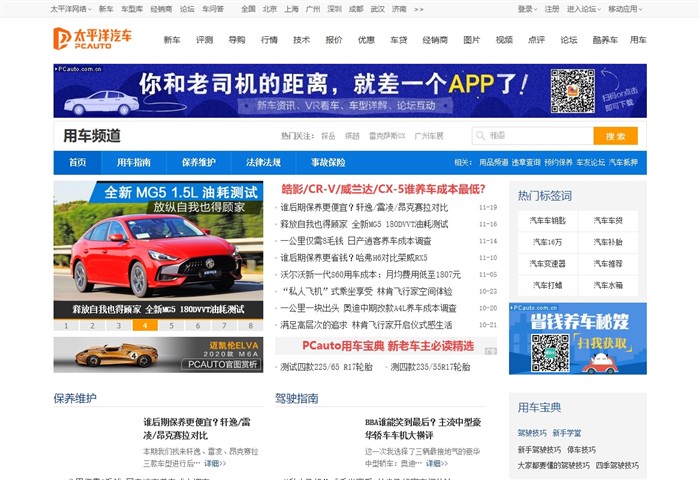Open 详细>> under 保养维护 article
The height and width of the screenshot is (480, 700).
point(215,463)
